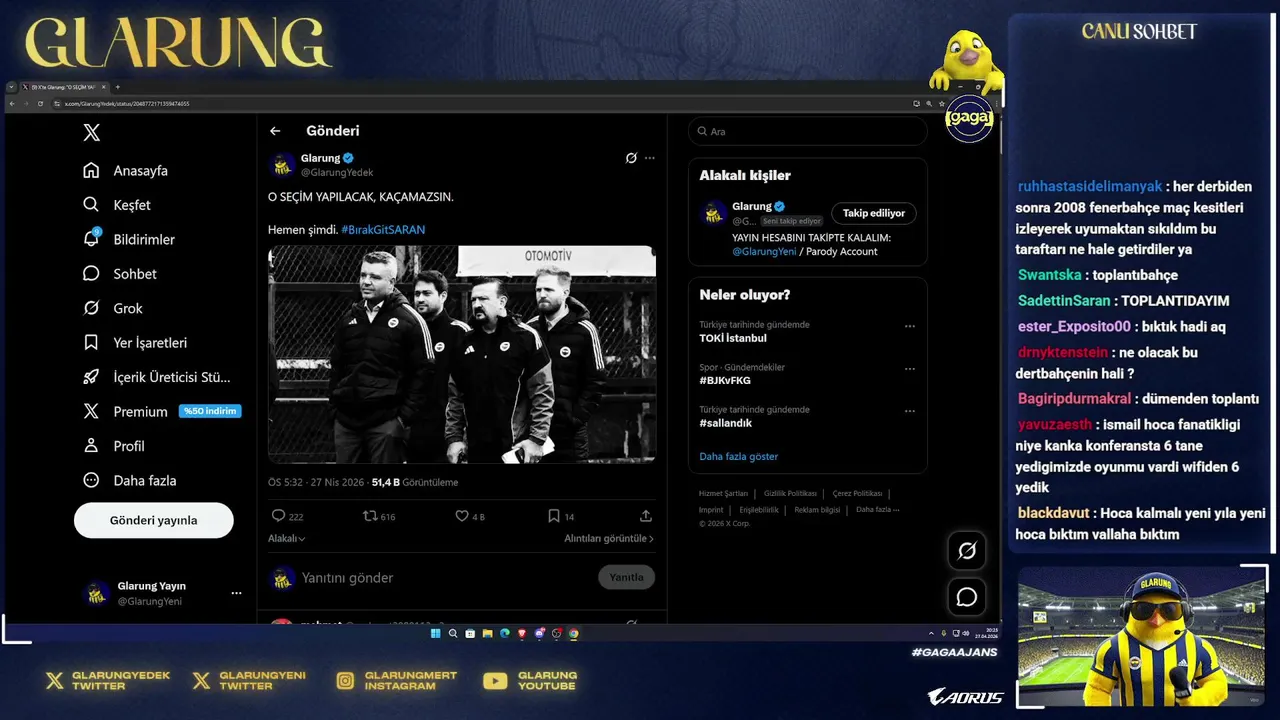Close the X'te Glarung browser tab
This screenshot has width=1280, height=720.
(104, 87)
